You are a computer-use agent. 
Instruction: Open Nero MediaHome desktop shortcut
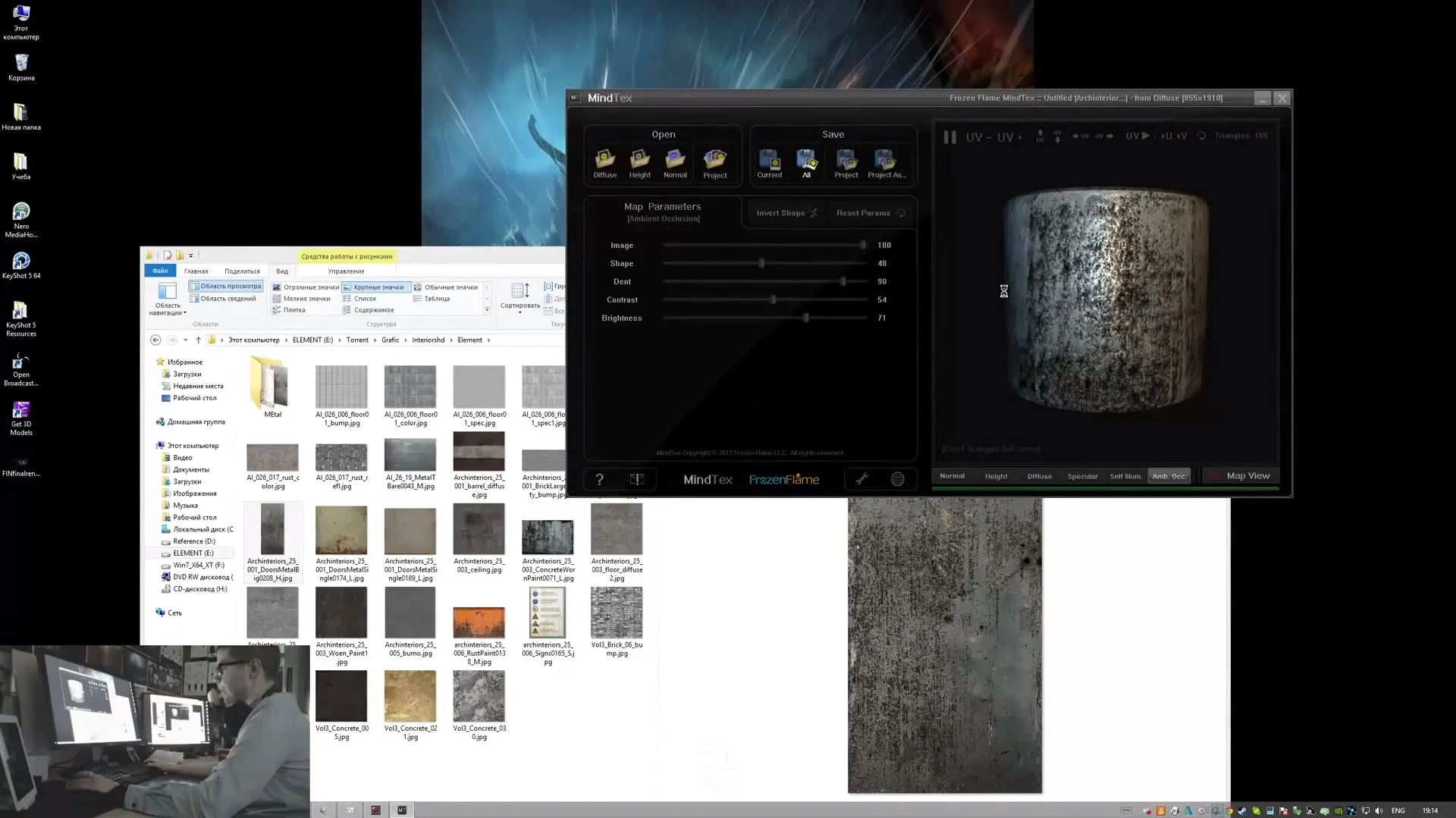coord(21,220)
